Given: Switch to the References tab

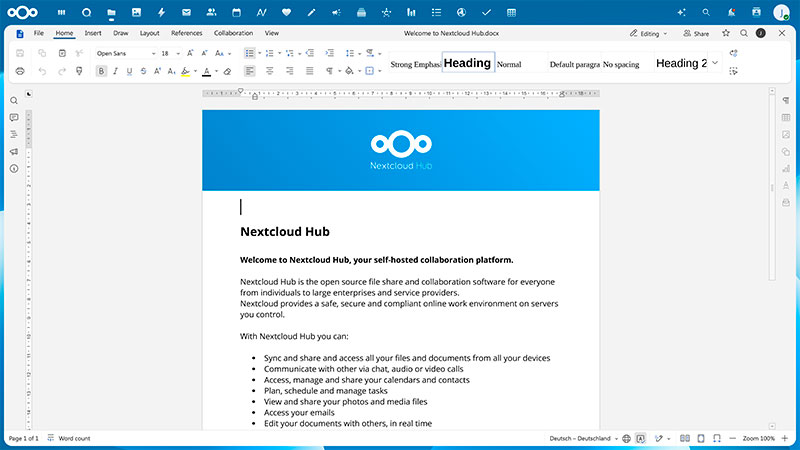Looking at the screenshot, I should click(186, 33).
